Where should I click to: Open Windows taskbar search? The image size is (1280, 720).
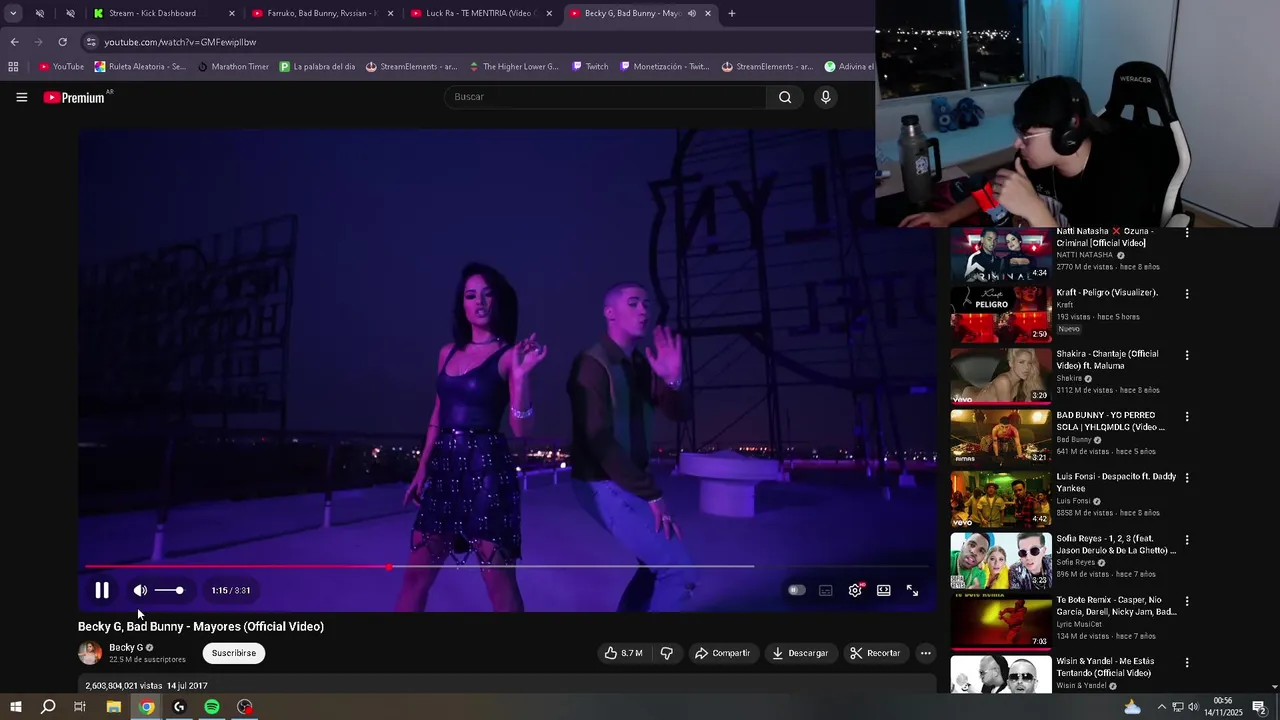48,707
